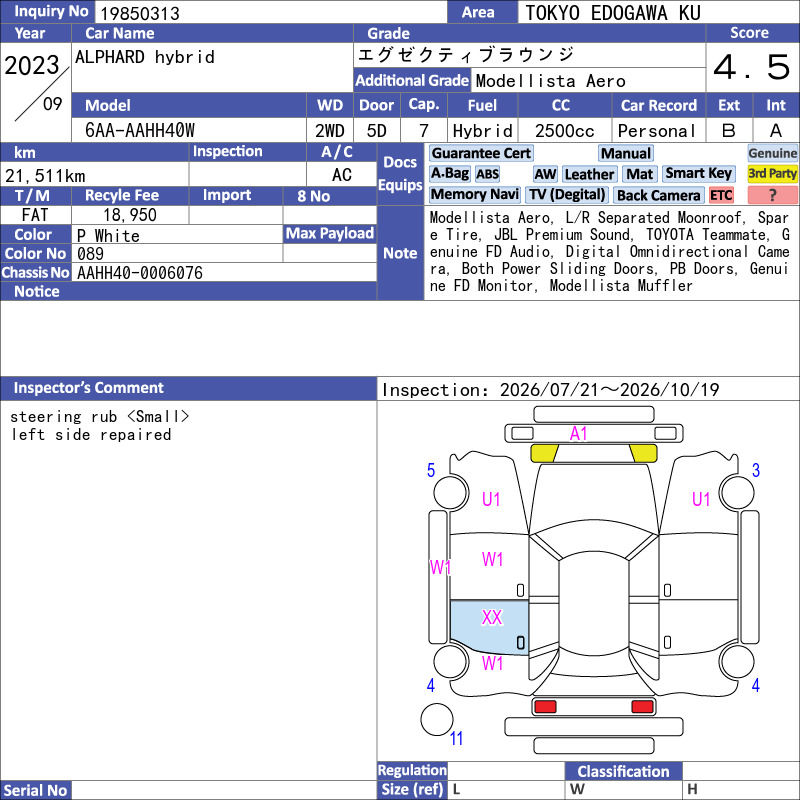The height and width of the screenshot is (800, 800).
Task: Click the Japanese grade name text
Action: pyautogui.click(x=466, y=55)
